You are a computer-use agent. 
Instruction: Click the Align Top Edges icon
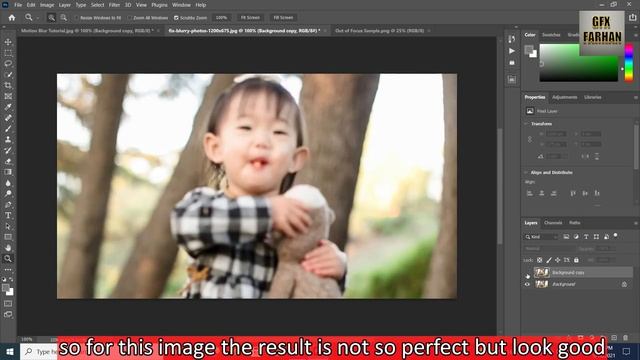click(x=573, y=193)
